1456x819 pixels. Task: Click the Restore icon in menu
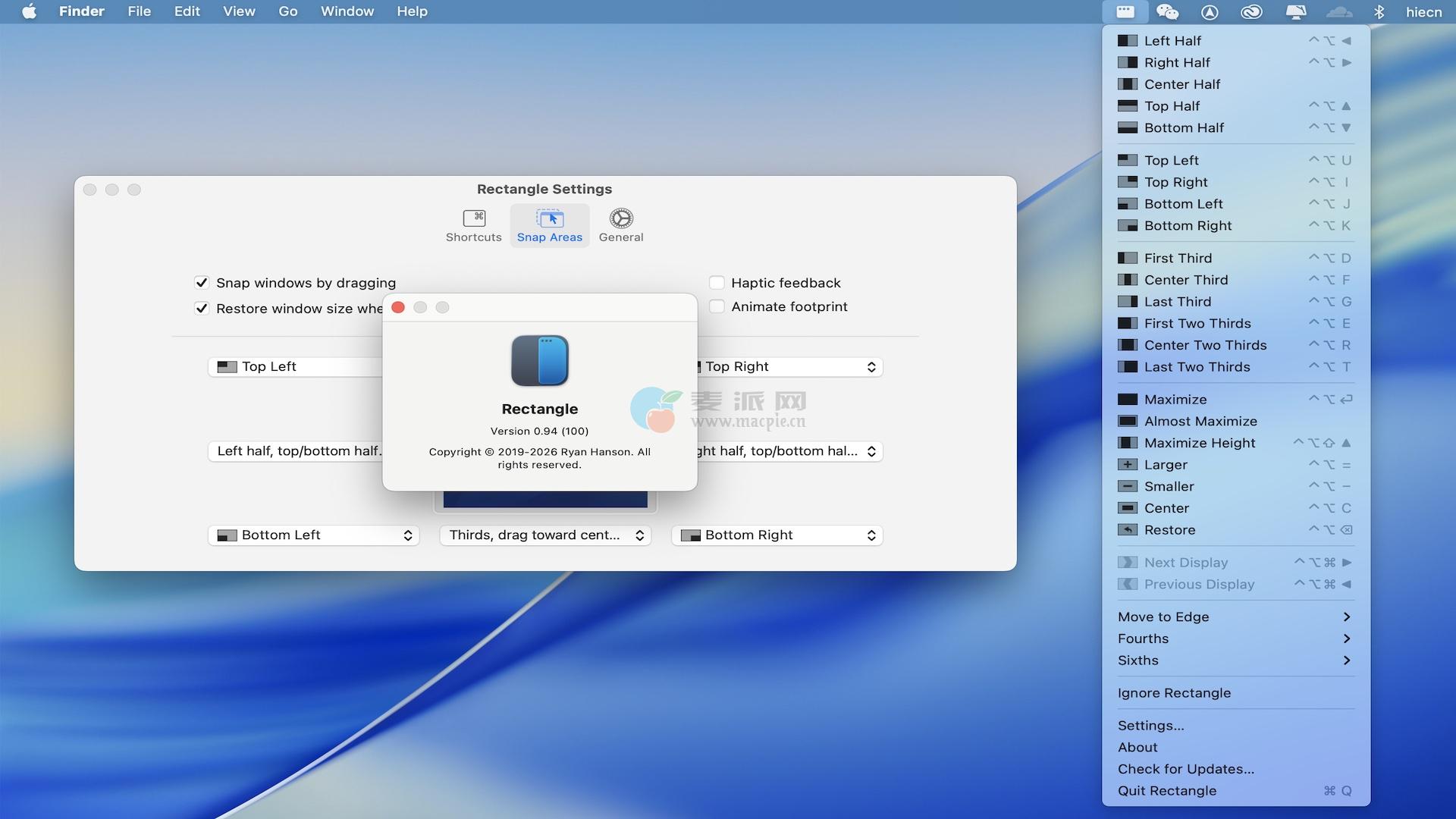(x=1128, y=530)
